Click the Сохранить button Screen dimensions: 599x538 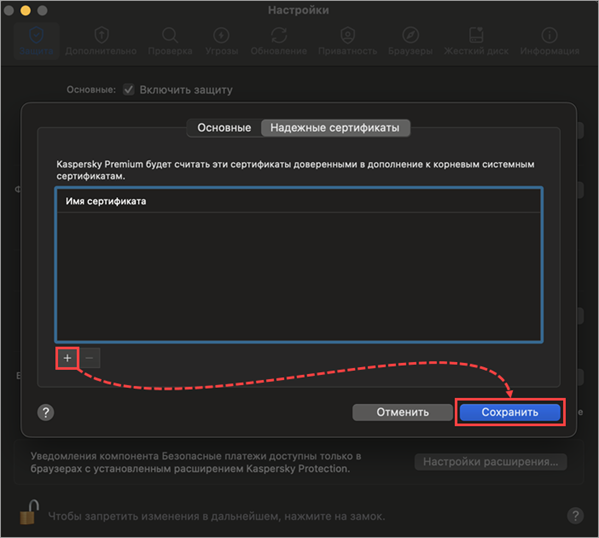[510, 412]
